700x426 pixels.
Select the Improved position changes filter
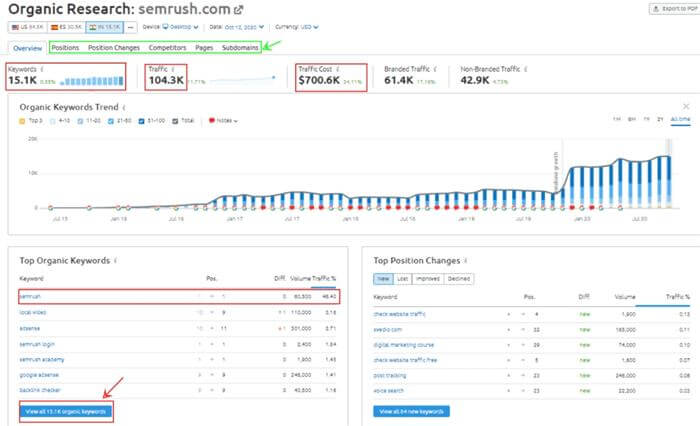428,279
